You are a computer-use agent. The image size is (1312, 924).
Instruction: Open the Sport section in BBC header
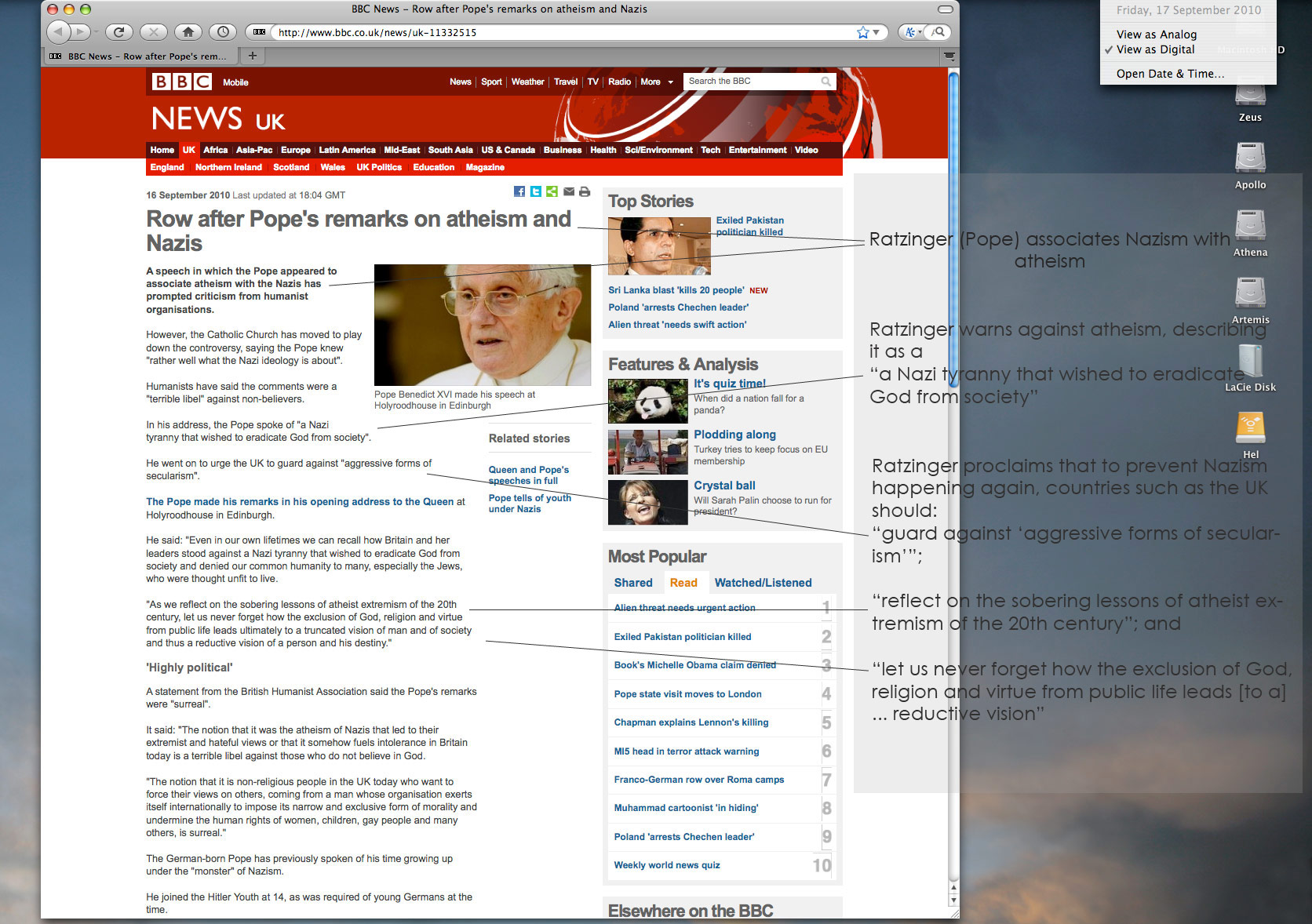click(491, 82)
